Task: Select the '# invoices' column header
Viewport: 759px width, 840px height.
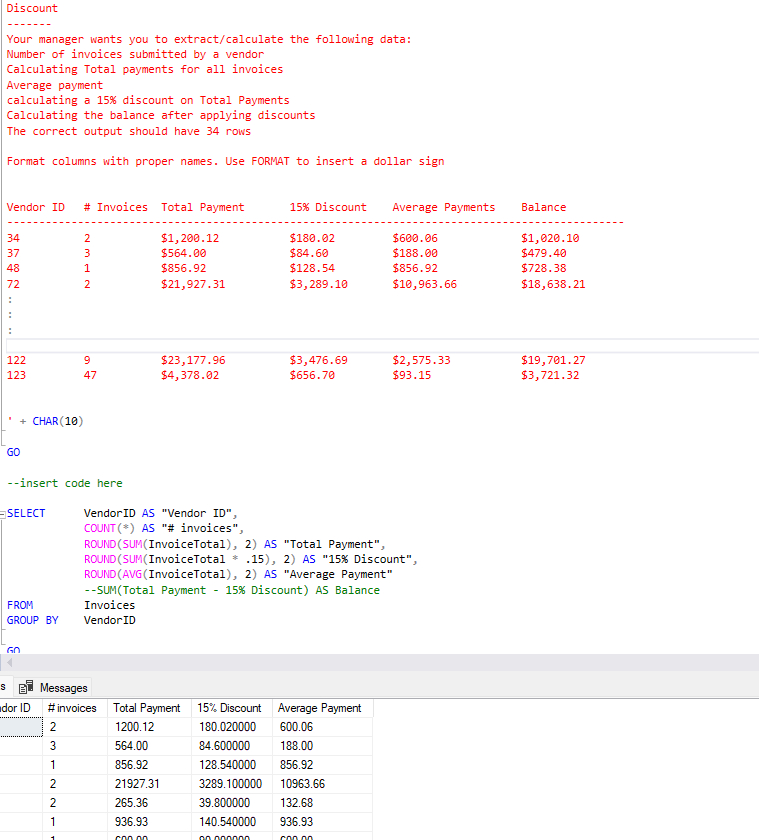Action: tap(74, 708)
